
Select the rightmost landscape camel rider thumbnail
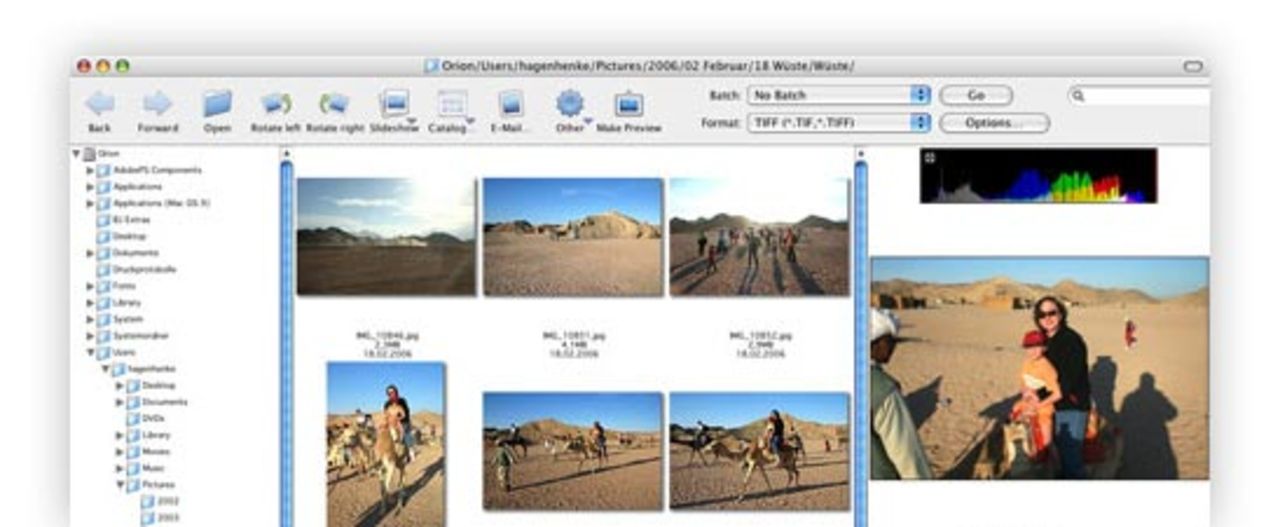(x=759, y=451)
